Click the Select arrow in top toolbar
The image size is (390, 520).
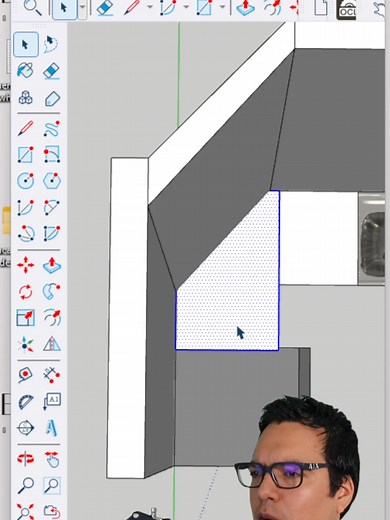tap(64, 8)
